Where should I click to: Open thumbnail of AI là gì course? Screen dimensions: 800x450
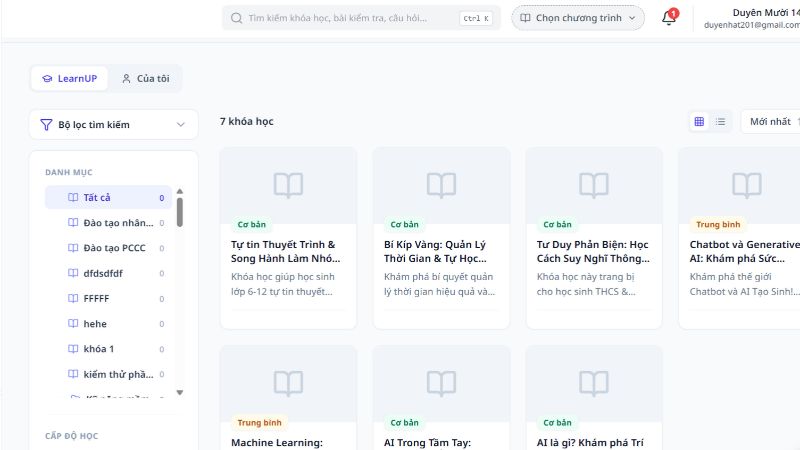click(594, 383)
